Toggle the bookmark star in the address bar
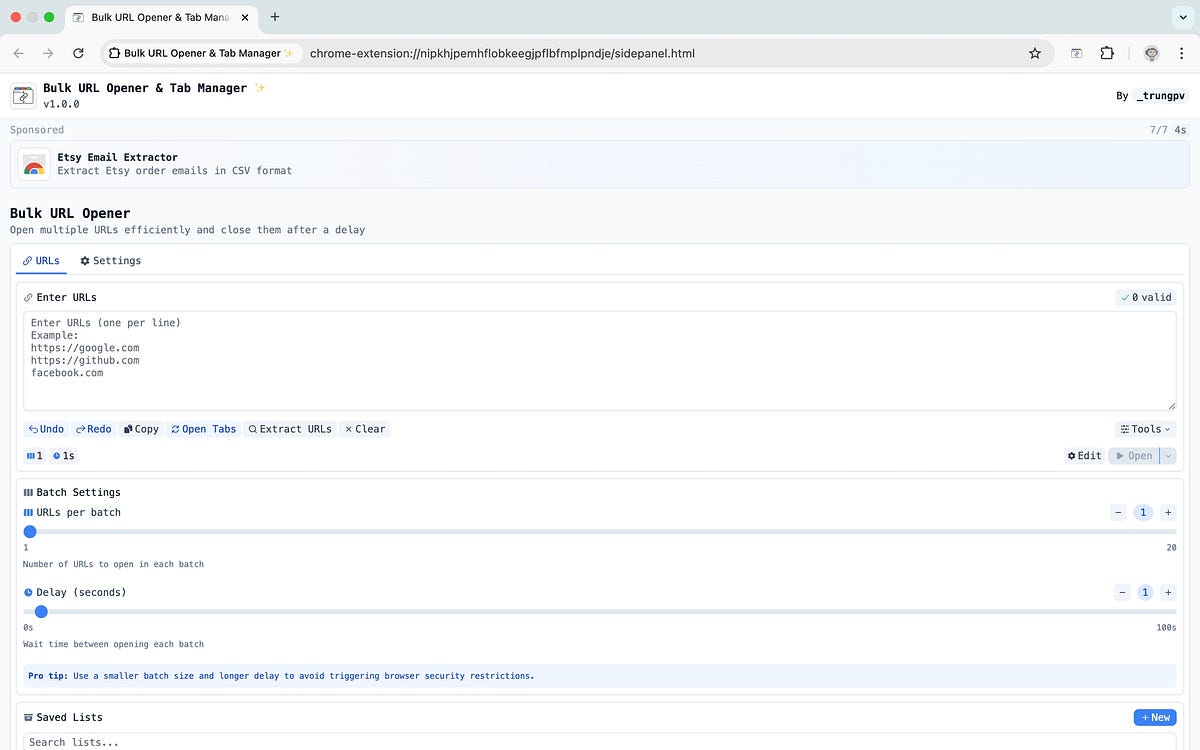The height and width of the screenshot is (750, 1200). [x=1035, y=53]
